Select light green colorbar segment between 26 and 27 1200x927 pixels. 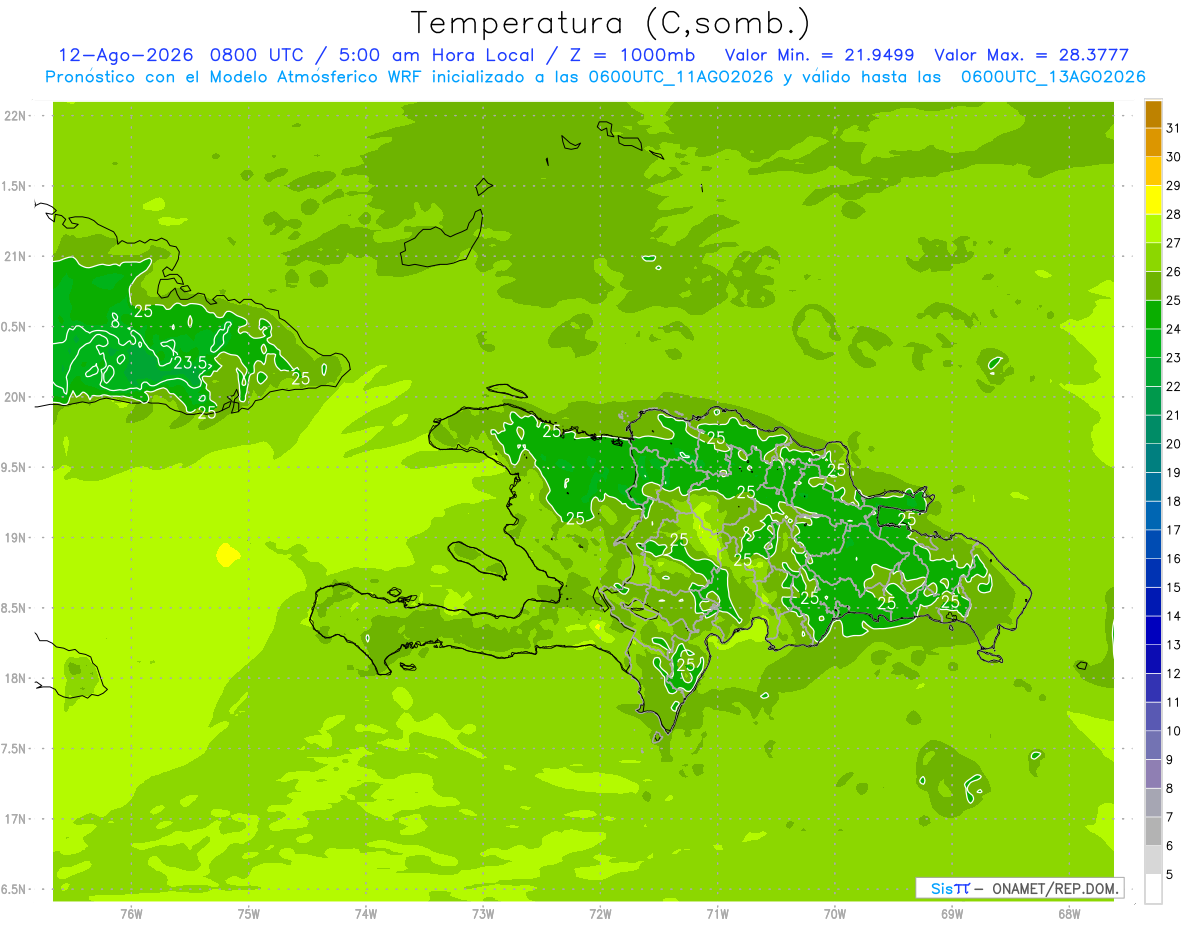click(x=1153, y=257)
